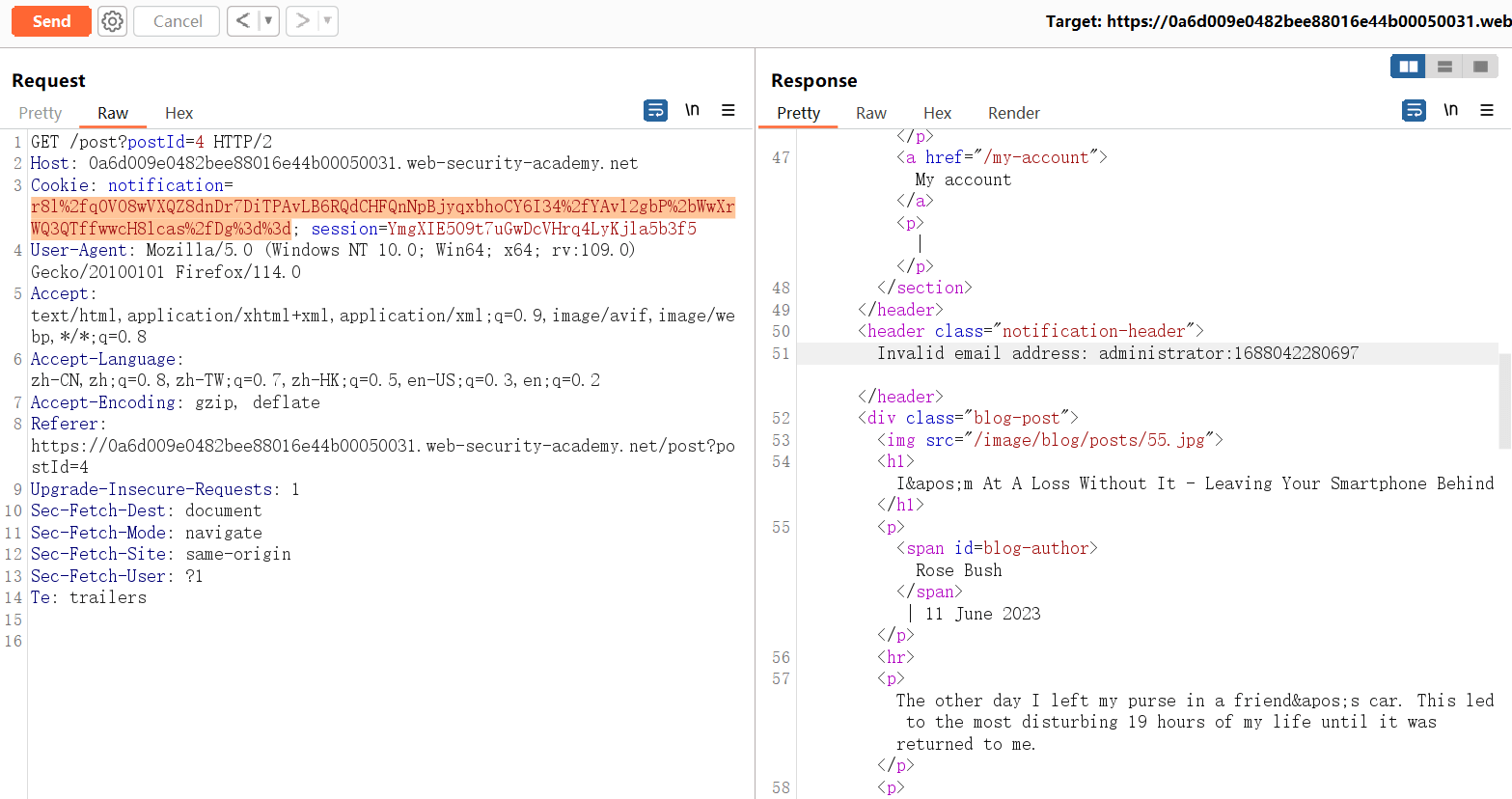Go forward to next request in history
1512x799 pixels.
click(302, 21)
